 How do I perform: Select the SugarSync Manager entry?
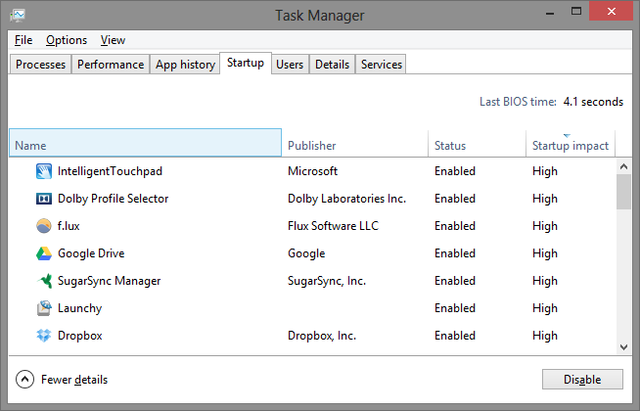109,281
